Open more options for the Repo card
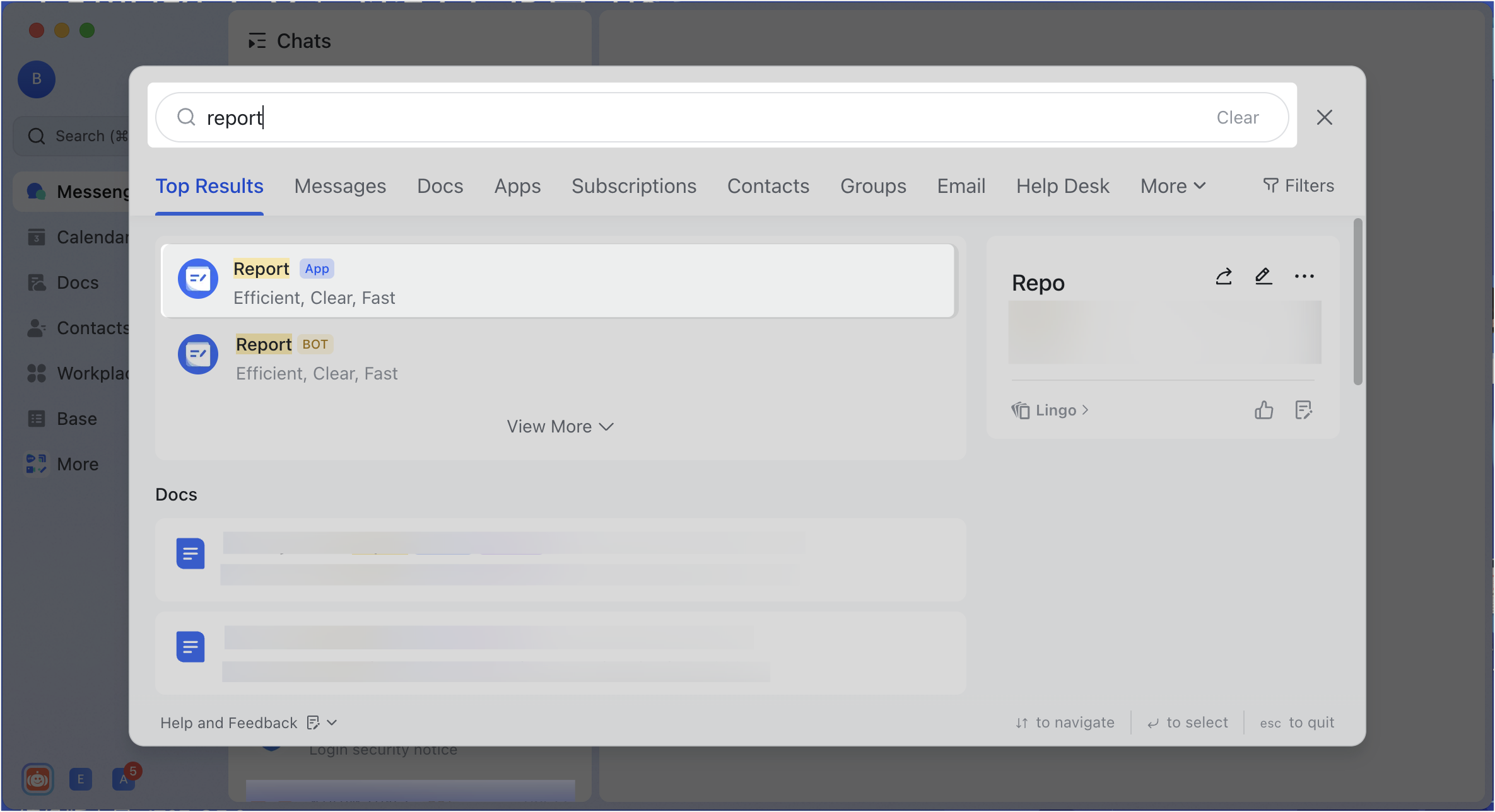The image size is (1495, 812). pos(1304,276)
